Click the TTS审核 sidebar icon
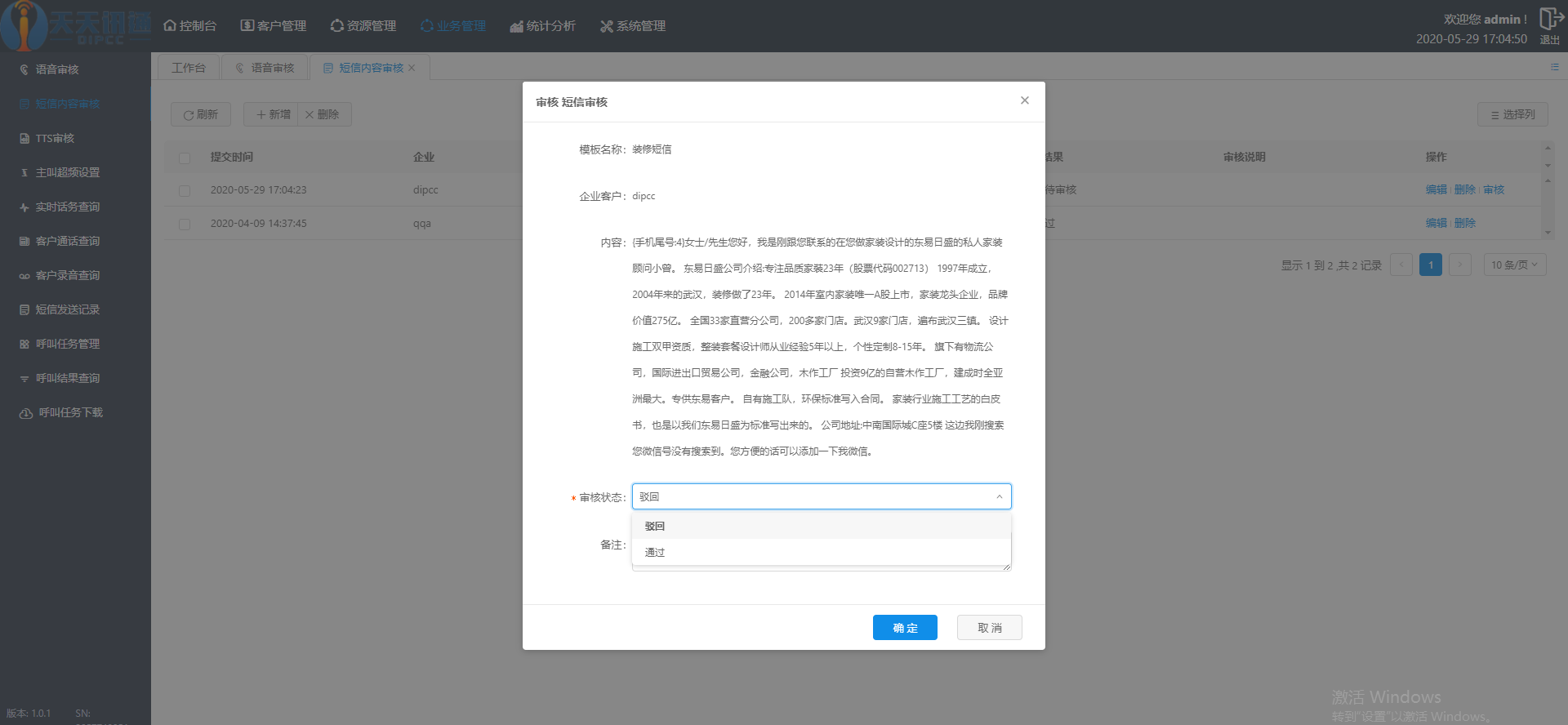 24,139
